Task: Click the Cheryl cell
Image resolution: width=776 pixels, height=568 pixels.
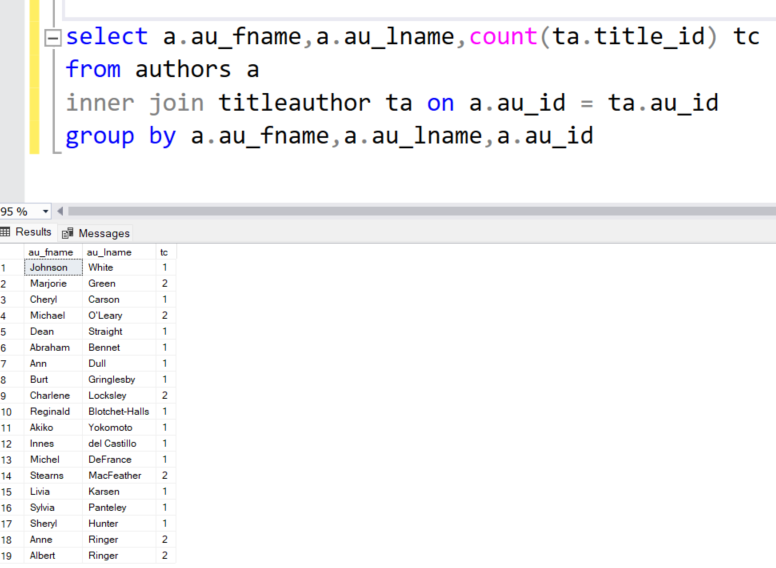Action: point(53,299)
